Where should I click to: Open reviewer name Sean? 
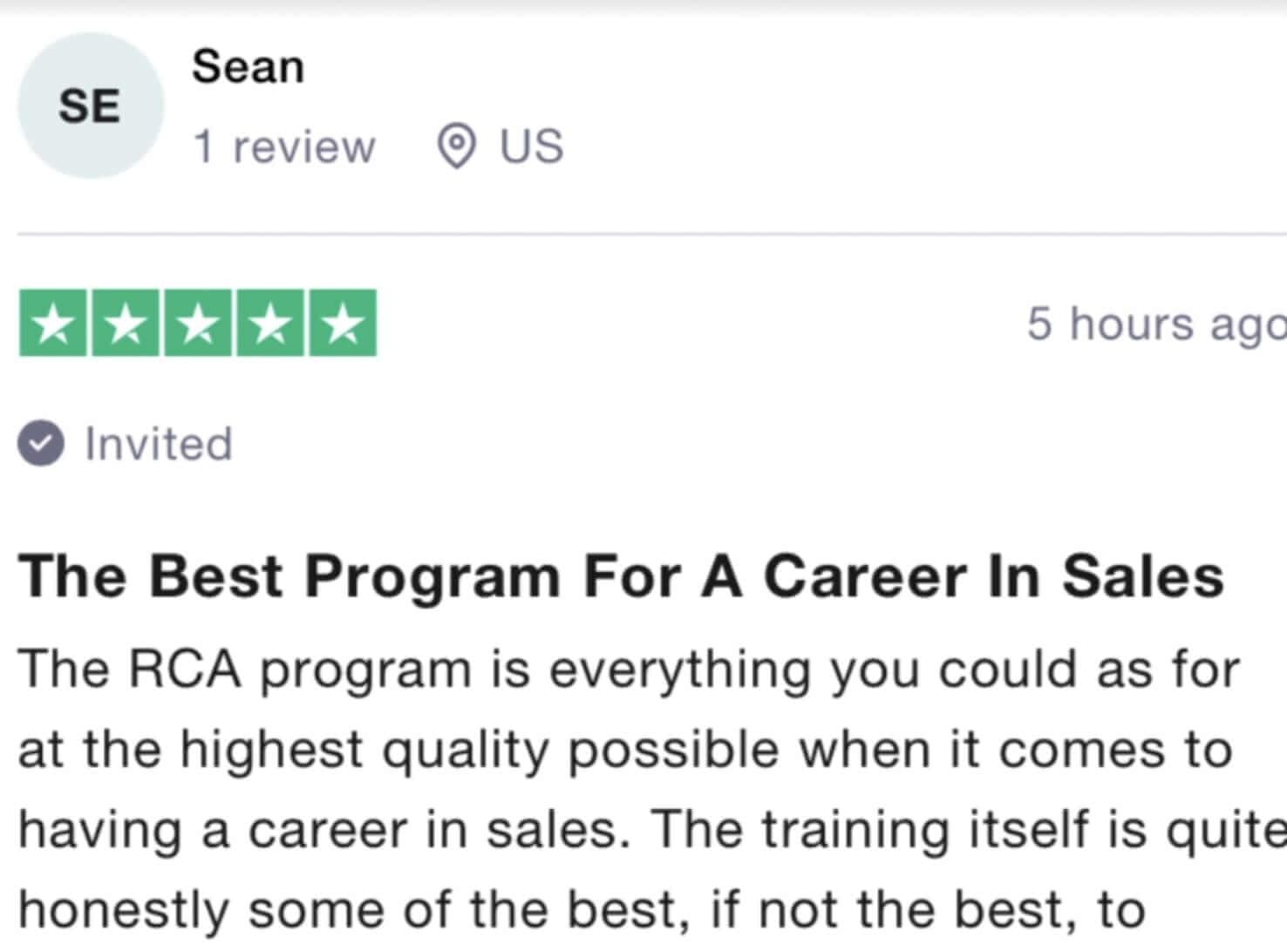tap(249, 66)
